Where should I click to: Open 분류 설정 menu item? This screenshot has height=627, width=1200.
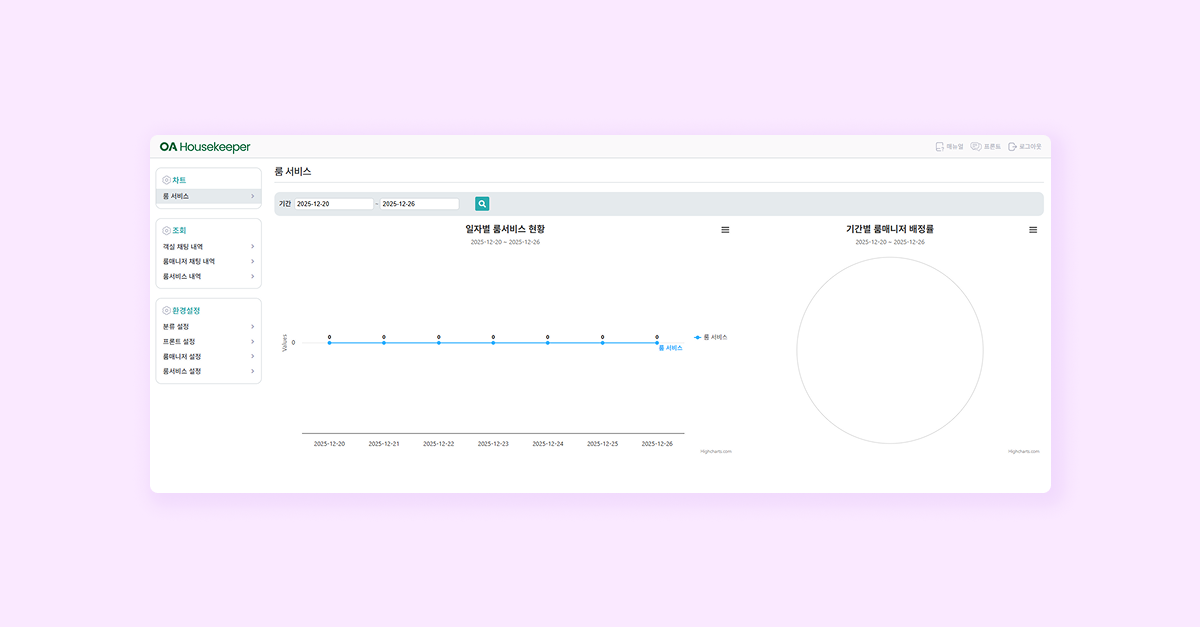point(209,326)
